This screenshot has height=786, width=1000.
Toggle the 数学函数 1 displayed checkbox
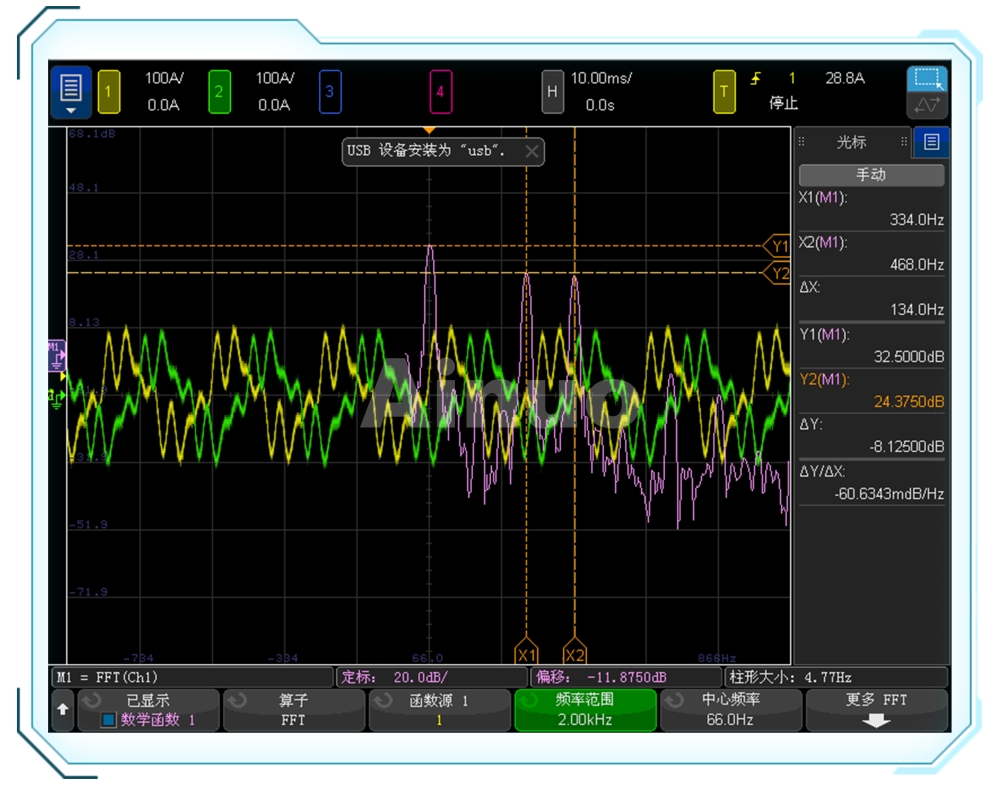[x=108, y=720]
